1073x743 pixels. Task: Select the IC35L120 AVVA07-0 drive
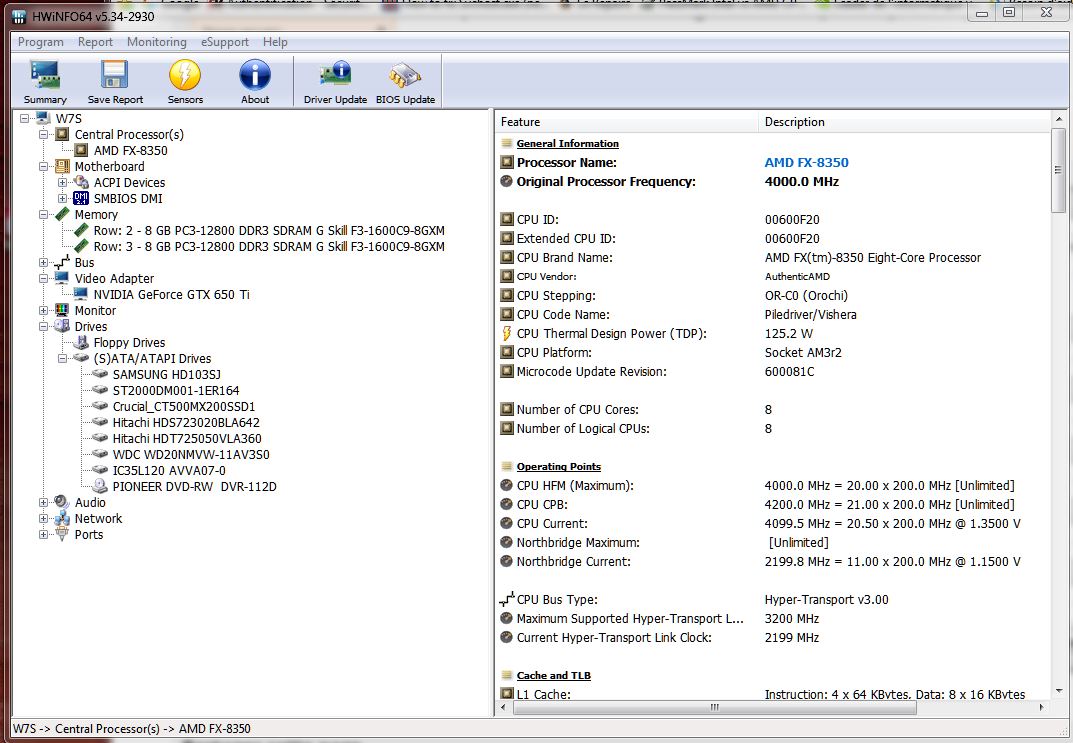click(x=169, y=471)
